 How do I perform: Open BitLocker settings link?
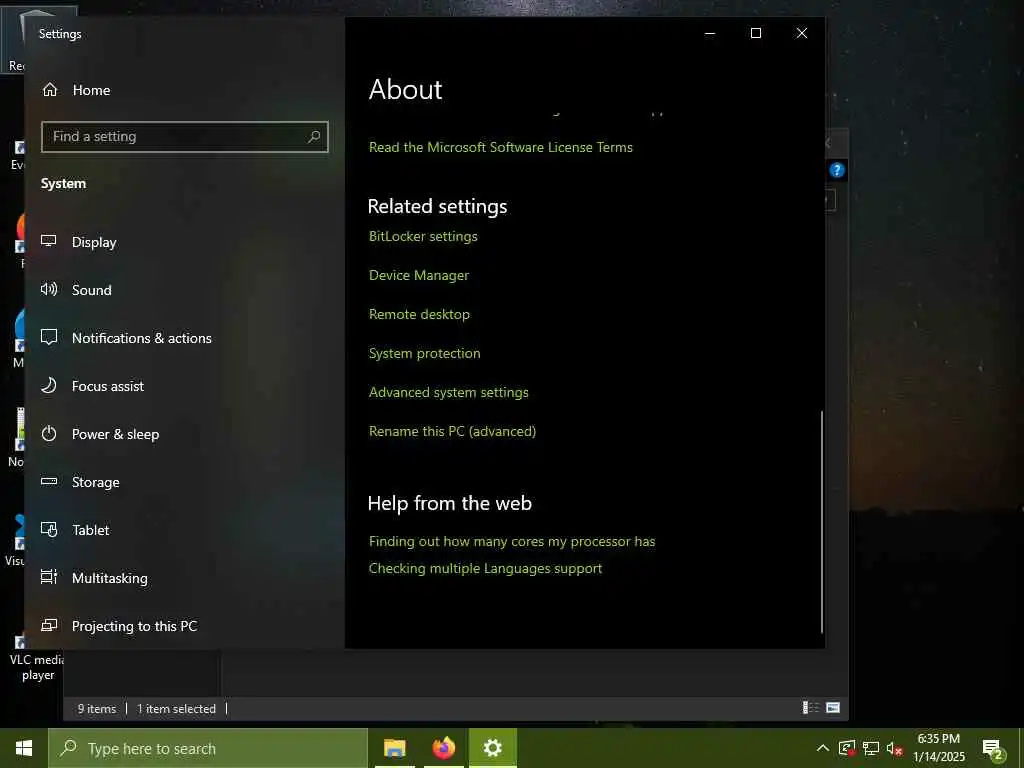click(423, 236)
